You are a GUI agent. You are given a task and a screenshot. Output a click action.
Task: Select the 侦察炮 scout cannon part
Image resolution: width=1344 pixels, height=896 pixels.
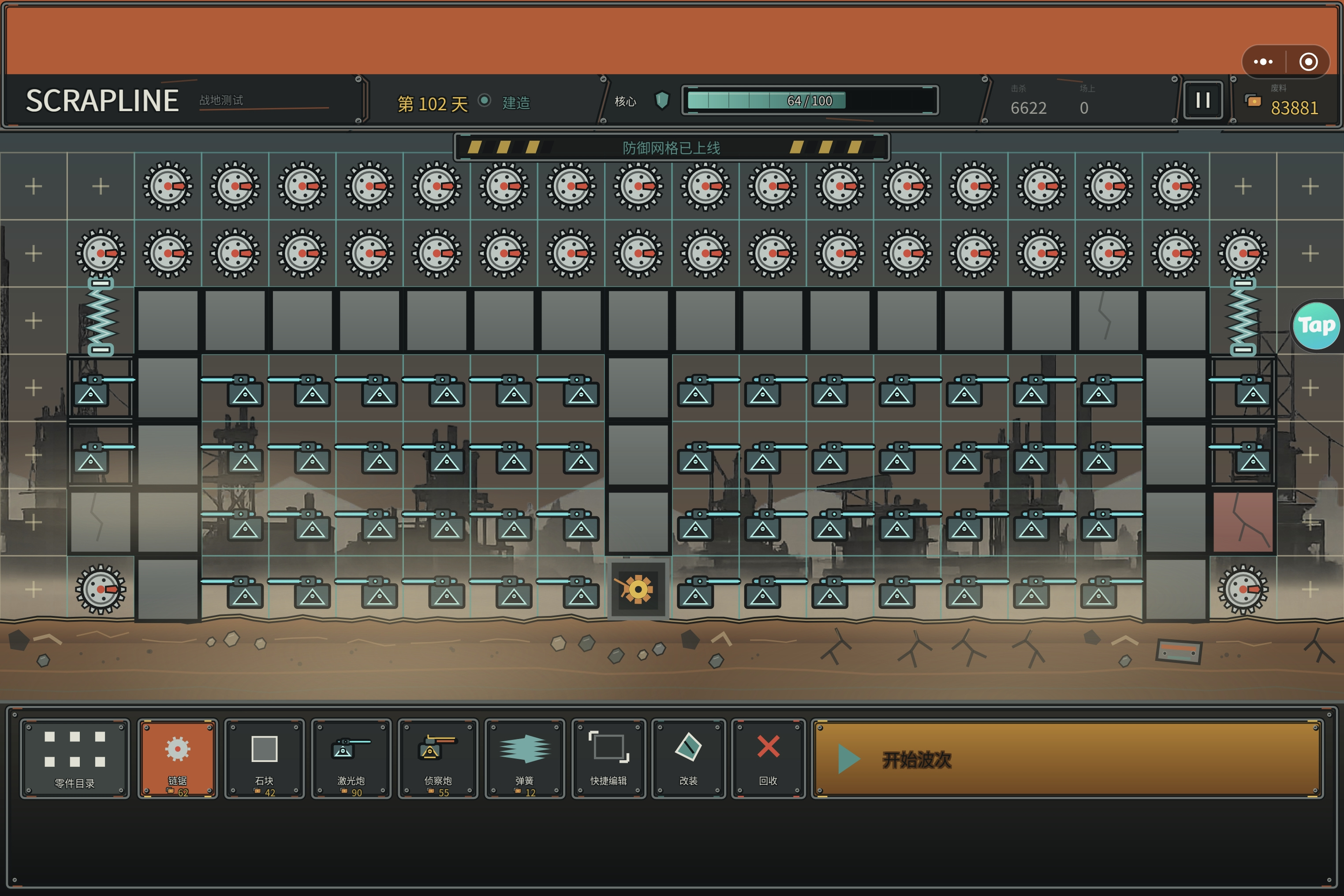click(438, 759)
